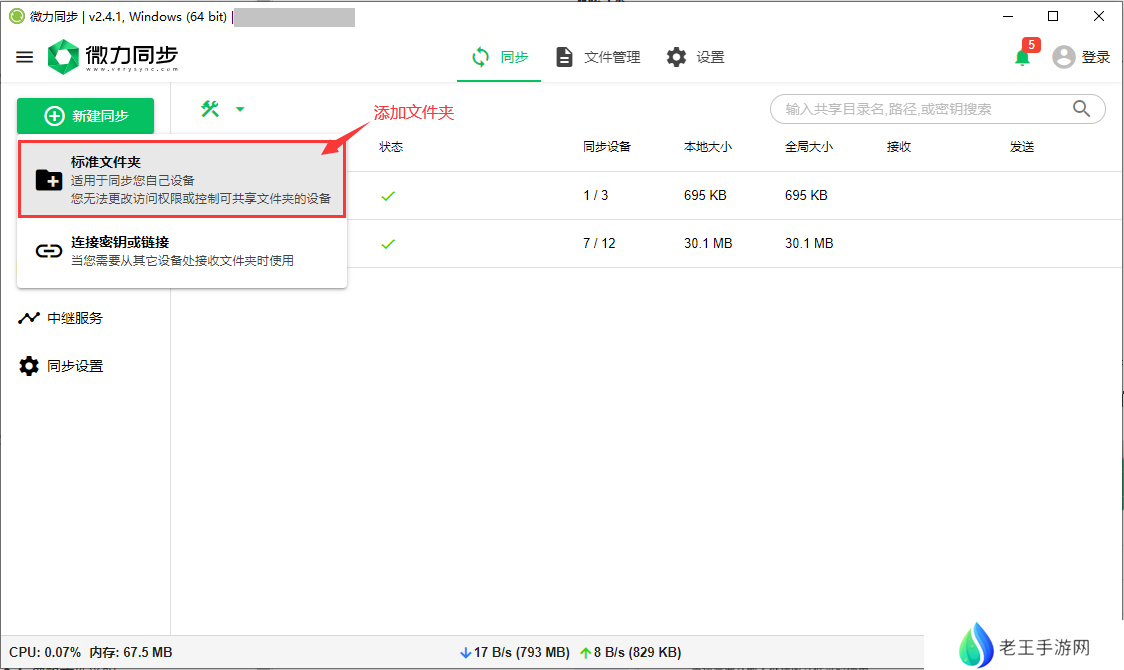Select the folder row showing 30.1 MB
1124x670 pixels.
[700, 243]
